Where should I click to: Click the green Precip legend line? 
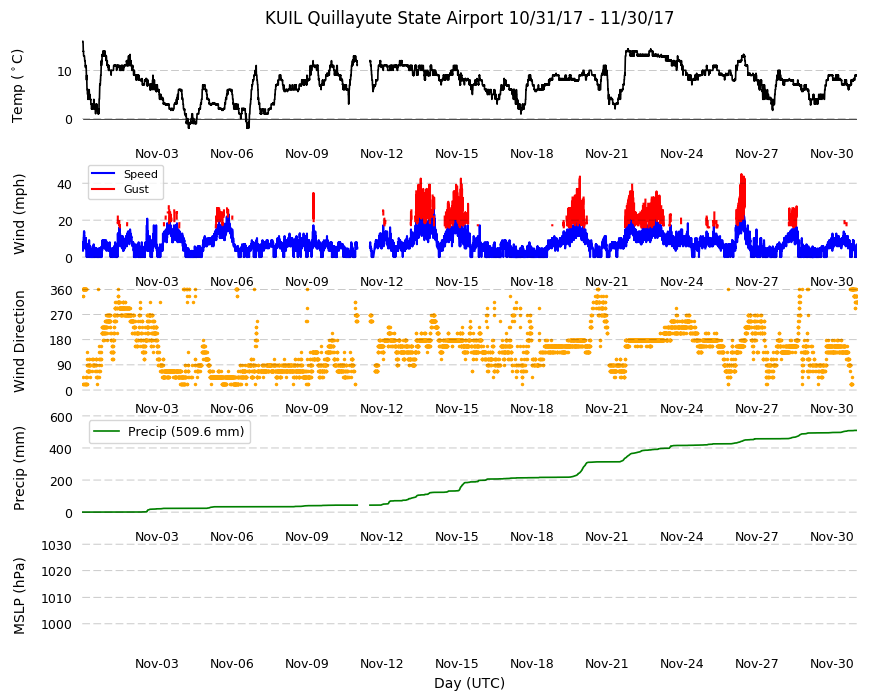(106, 432)
